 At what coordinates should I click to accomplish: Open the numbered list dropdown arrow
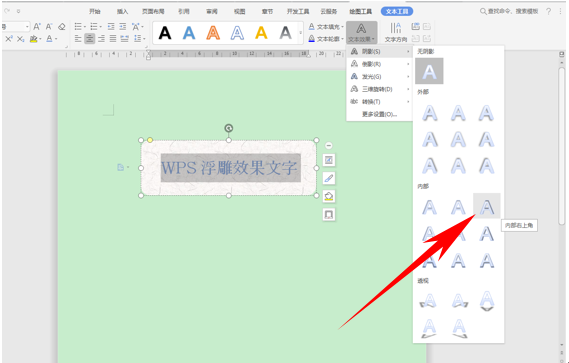pos(101,26)
